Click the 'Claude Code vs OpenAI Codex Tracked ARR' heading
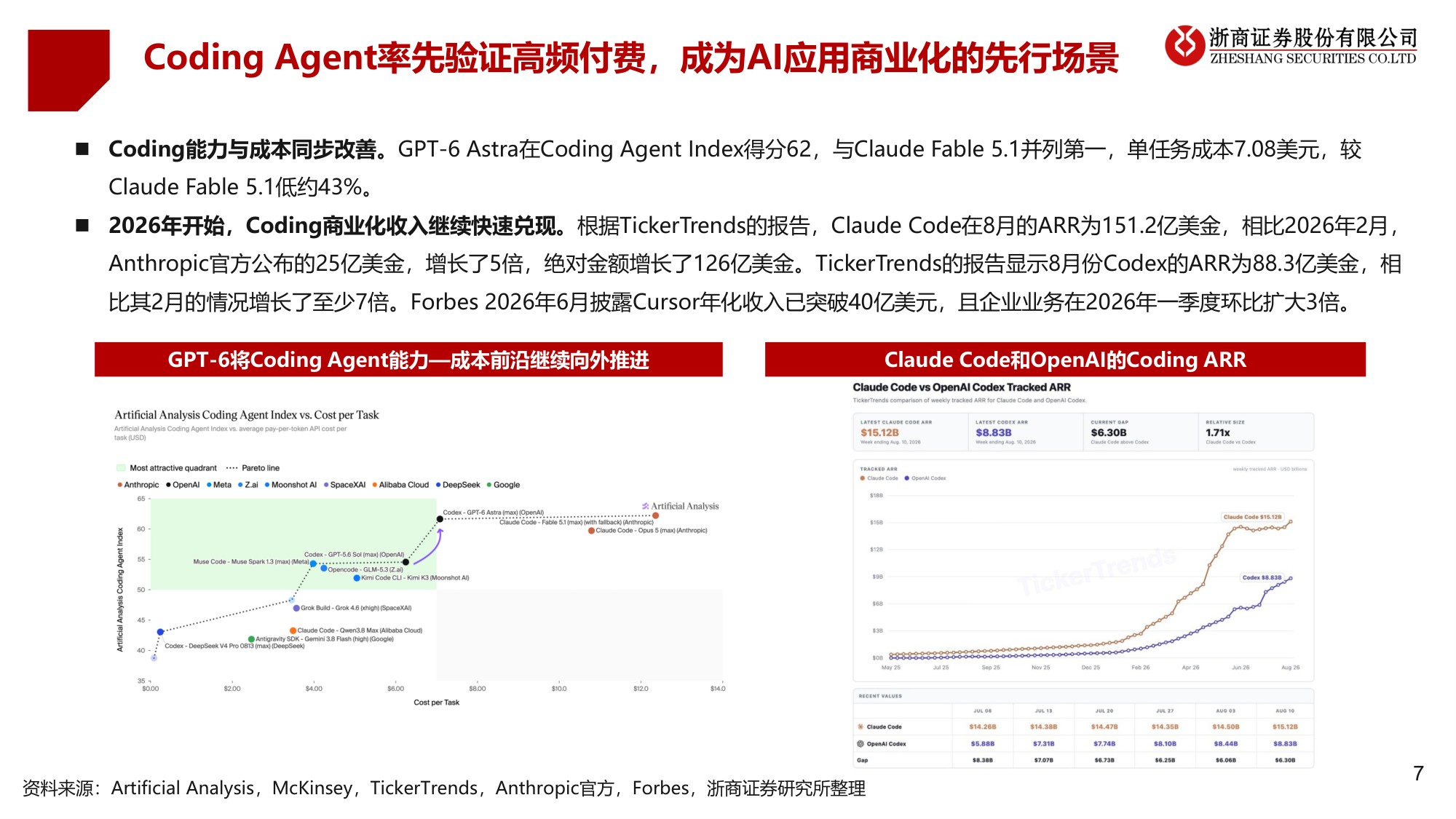Image resolution: width=1456 pixels, height=819 pixels. coord(962,387)
